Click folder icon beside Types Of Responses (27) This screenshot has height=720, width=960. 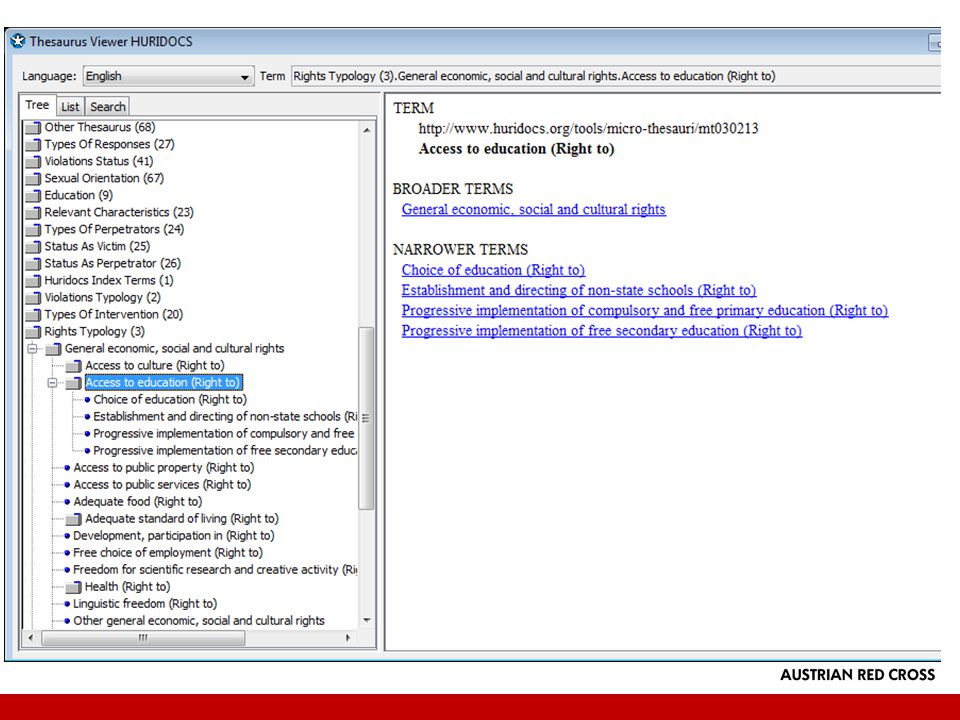33,144
